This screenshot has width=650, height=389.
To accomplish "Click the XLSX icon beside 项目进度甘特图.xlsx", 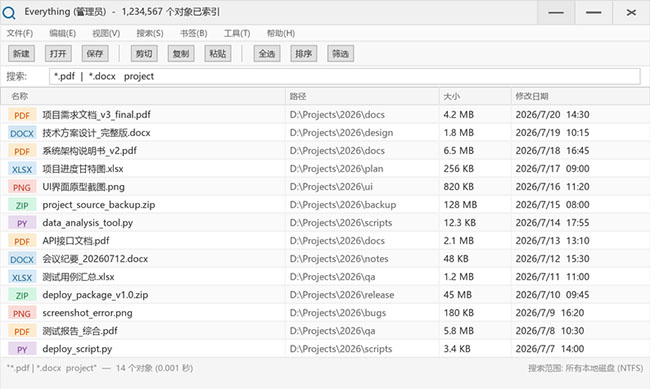I will [22, 169].
